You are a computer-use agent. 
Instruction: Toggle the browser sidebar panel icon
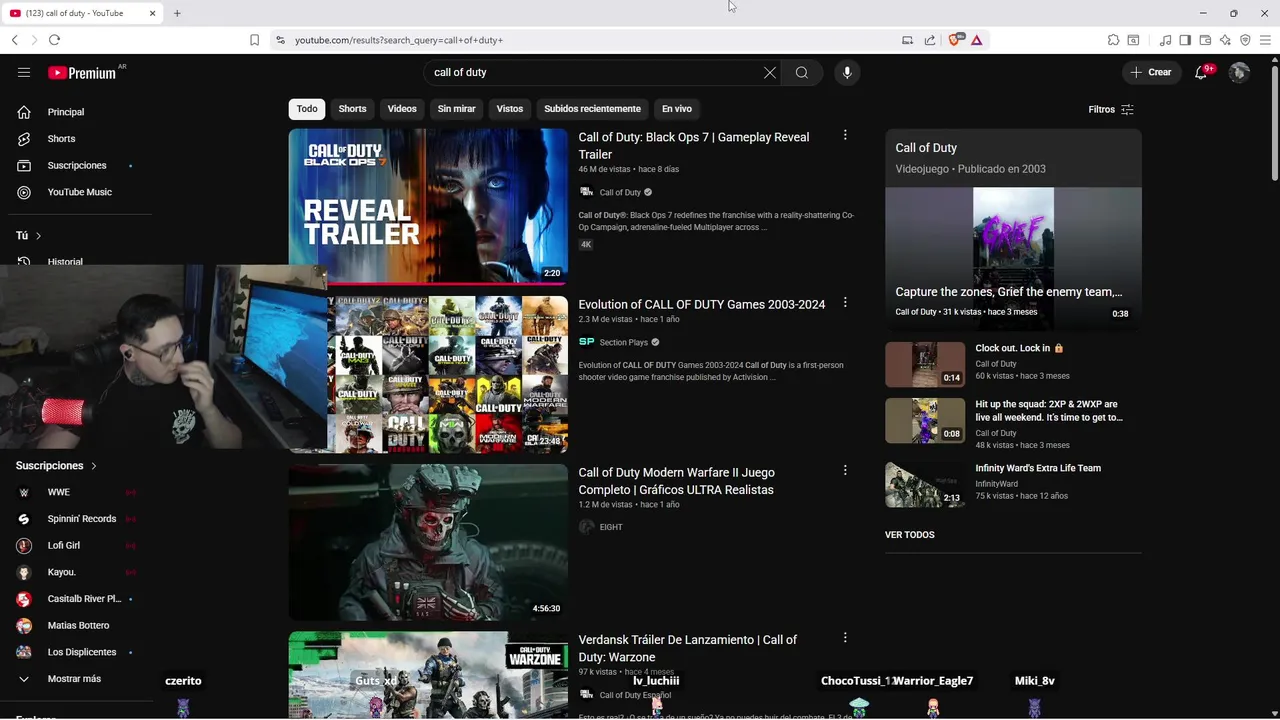tap(1185, 40)
